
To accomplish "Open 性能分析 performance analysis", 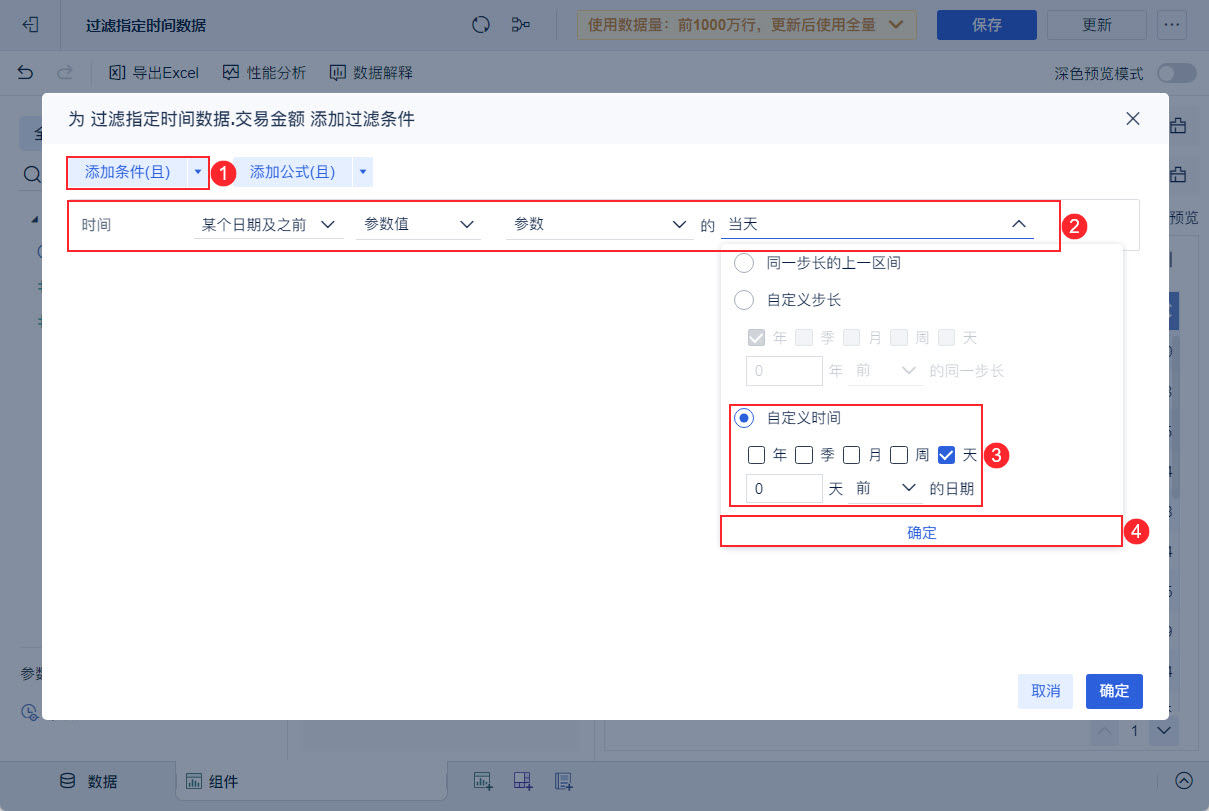I will coord(264,72).
